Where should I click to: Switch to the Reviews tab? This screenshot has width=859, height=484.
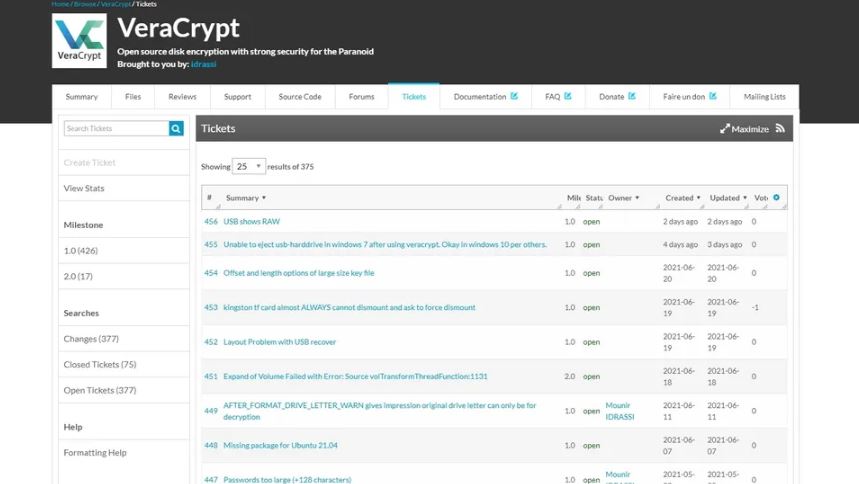[182, 96]
